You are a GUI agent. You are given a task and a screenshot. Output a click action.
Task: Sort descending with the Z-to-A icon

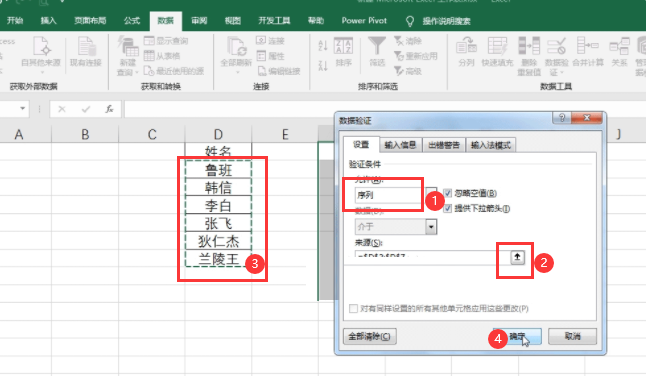tap(323, 65)
